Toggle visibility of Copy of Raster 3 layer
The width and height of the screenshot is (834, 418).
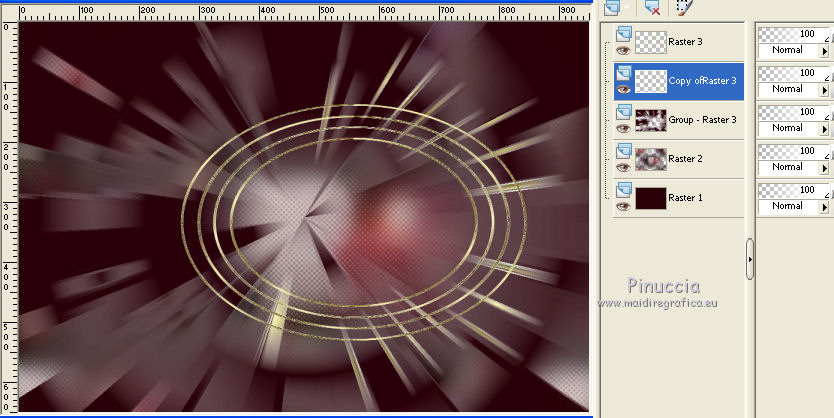(x=623, y=89)
